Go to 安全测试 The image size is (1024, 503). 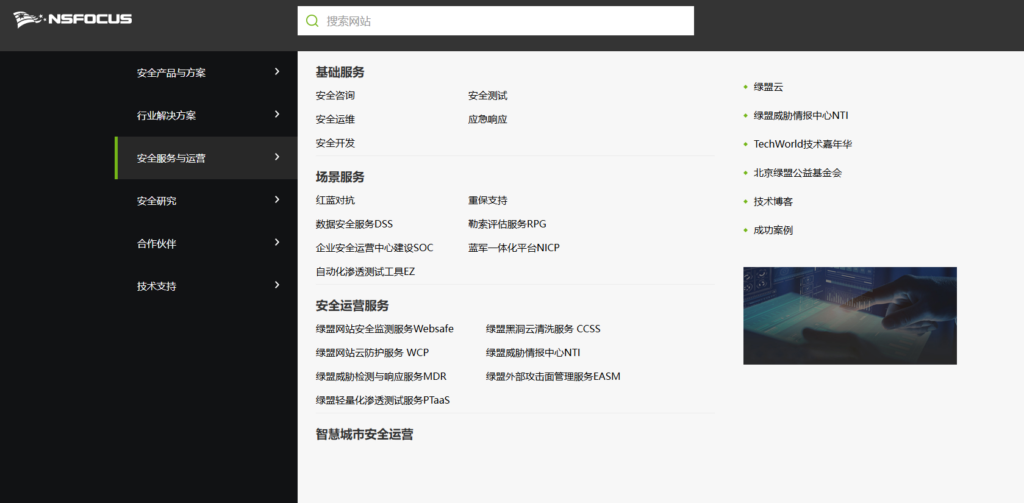(x=487, y=95)
